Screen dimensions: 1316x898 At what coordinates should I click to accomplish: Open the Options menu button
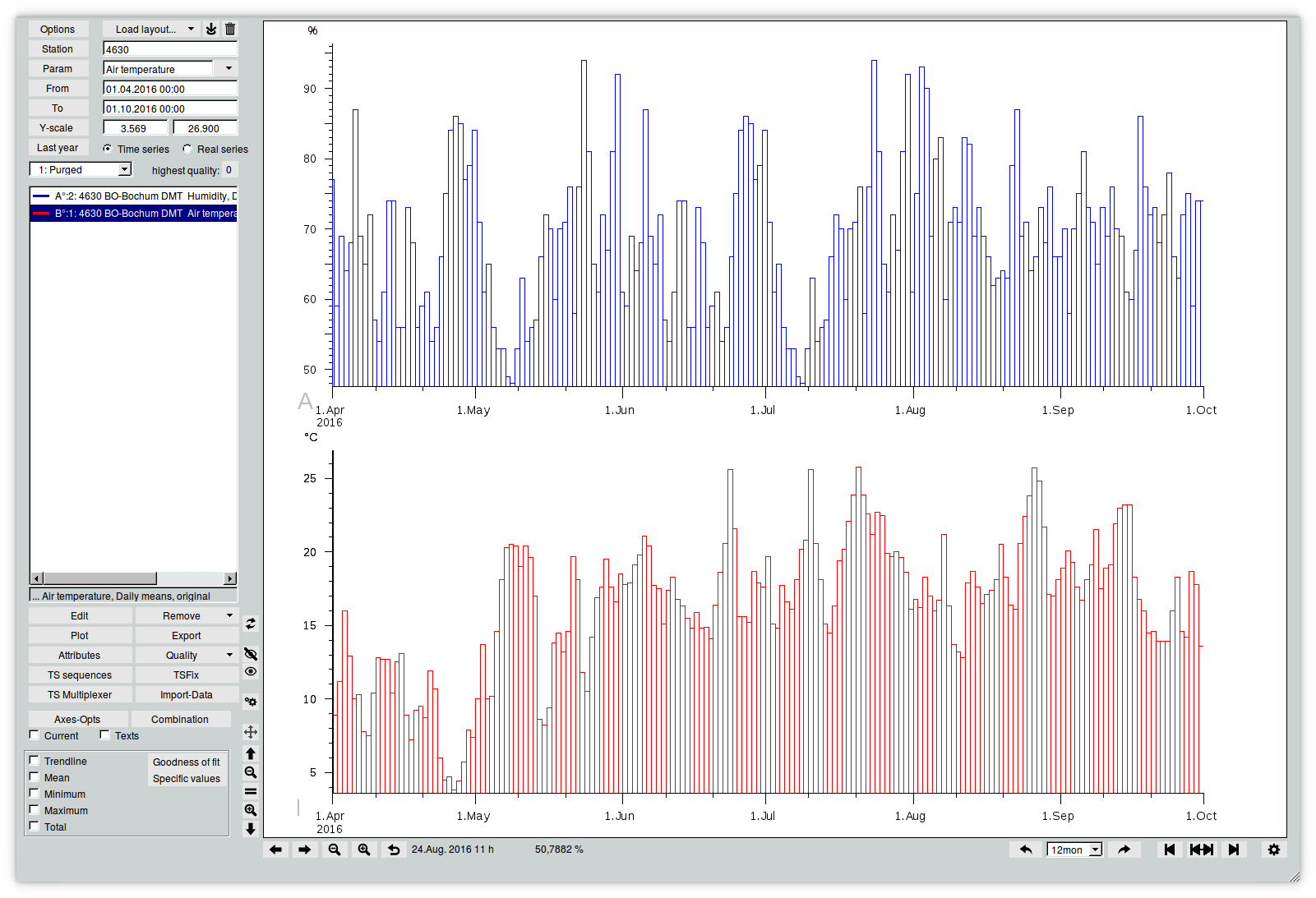click(x=58, y=29)
